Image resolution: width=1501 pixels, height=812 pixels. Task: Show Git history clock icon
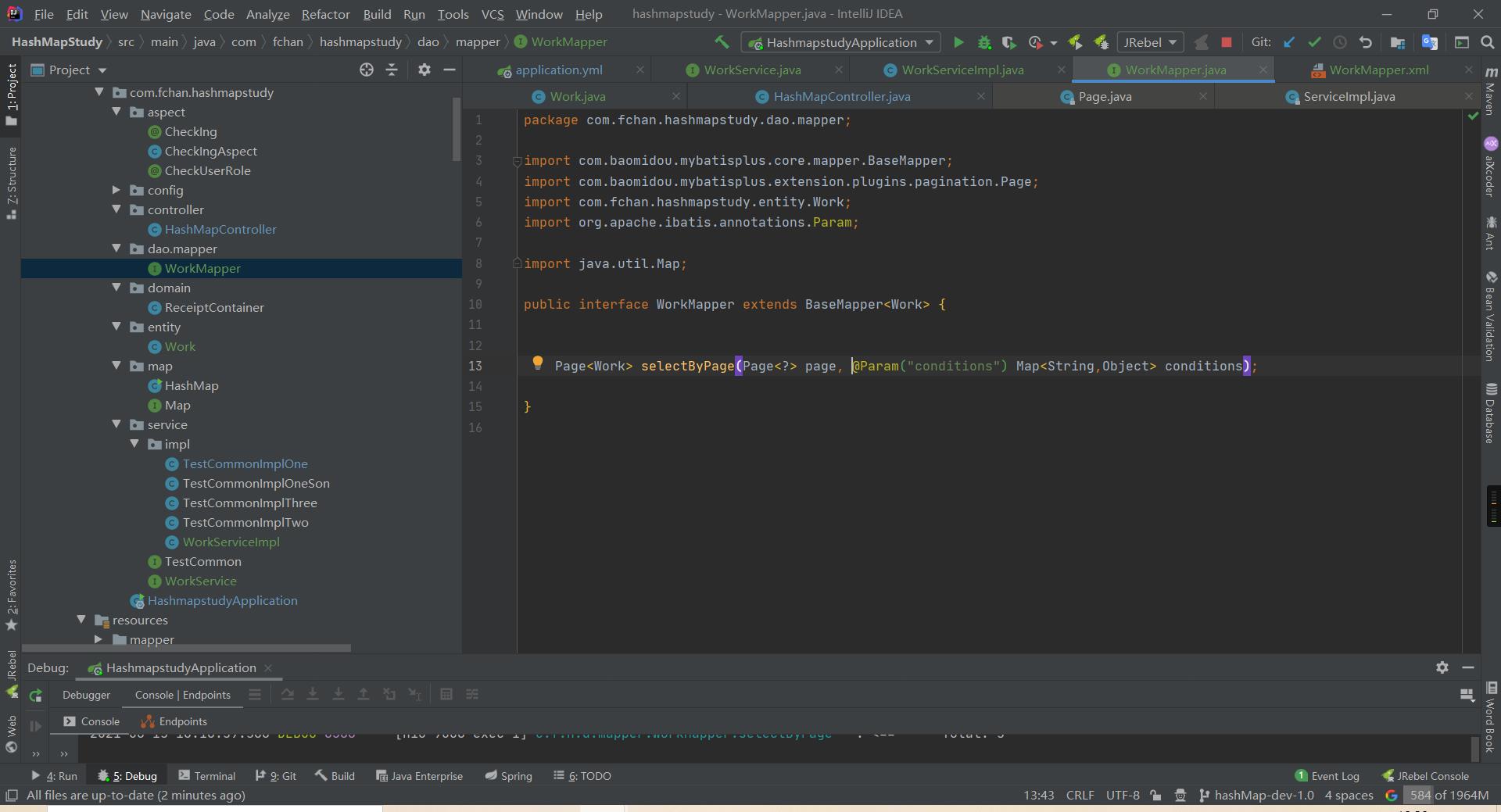click(x=1340, y=42)
